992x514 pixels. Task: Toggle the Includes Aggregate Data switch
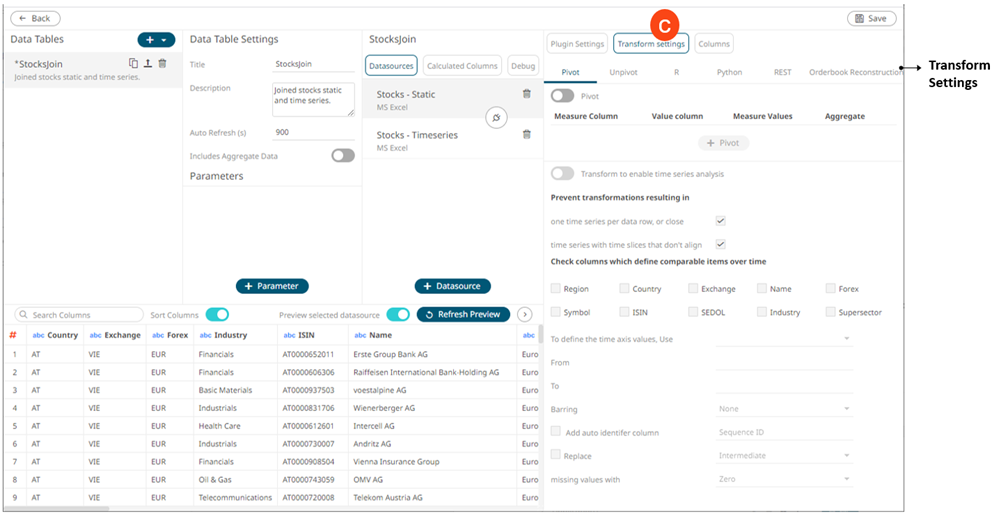[343, 156]
